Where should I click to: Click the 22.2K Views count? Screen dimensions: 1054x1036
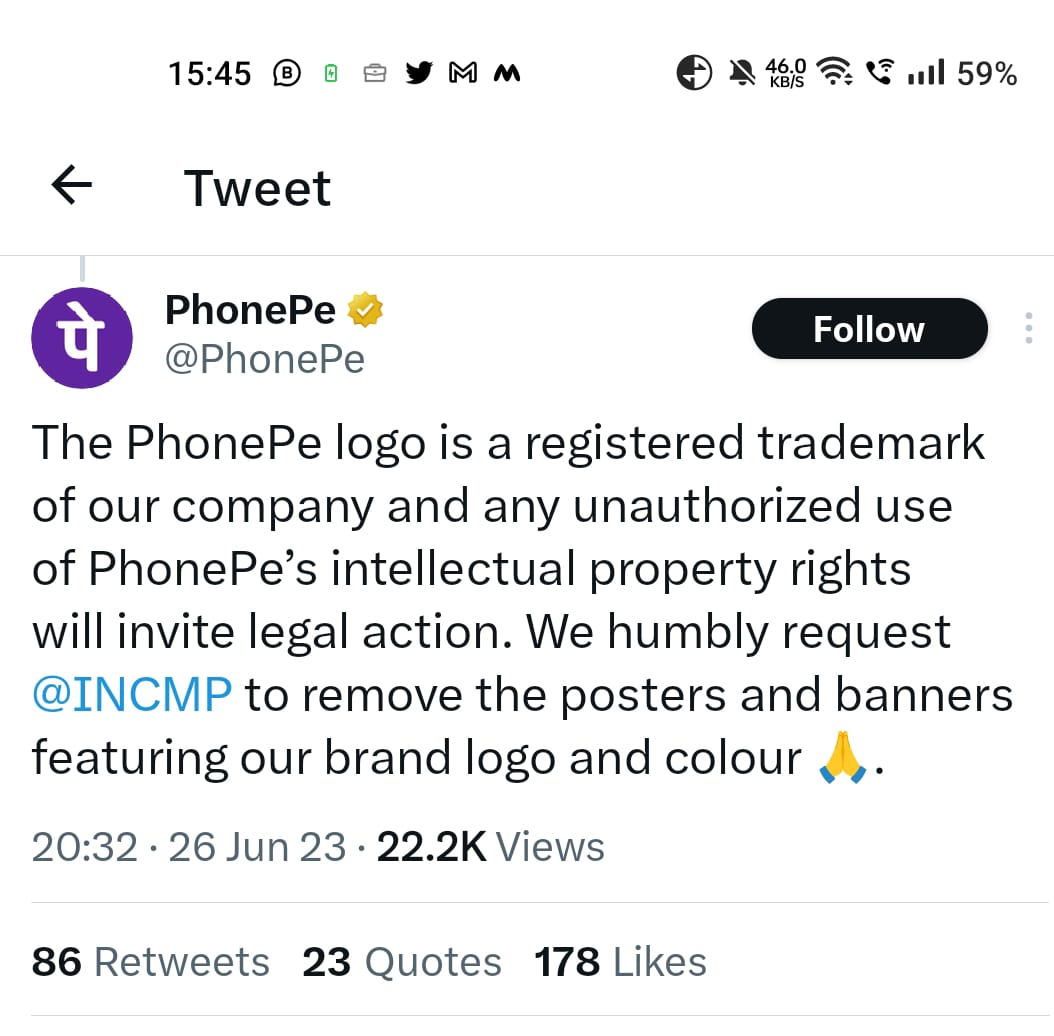(490, 847)
